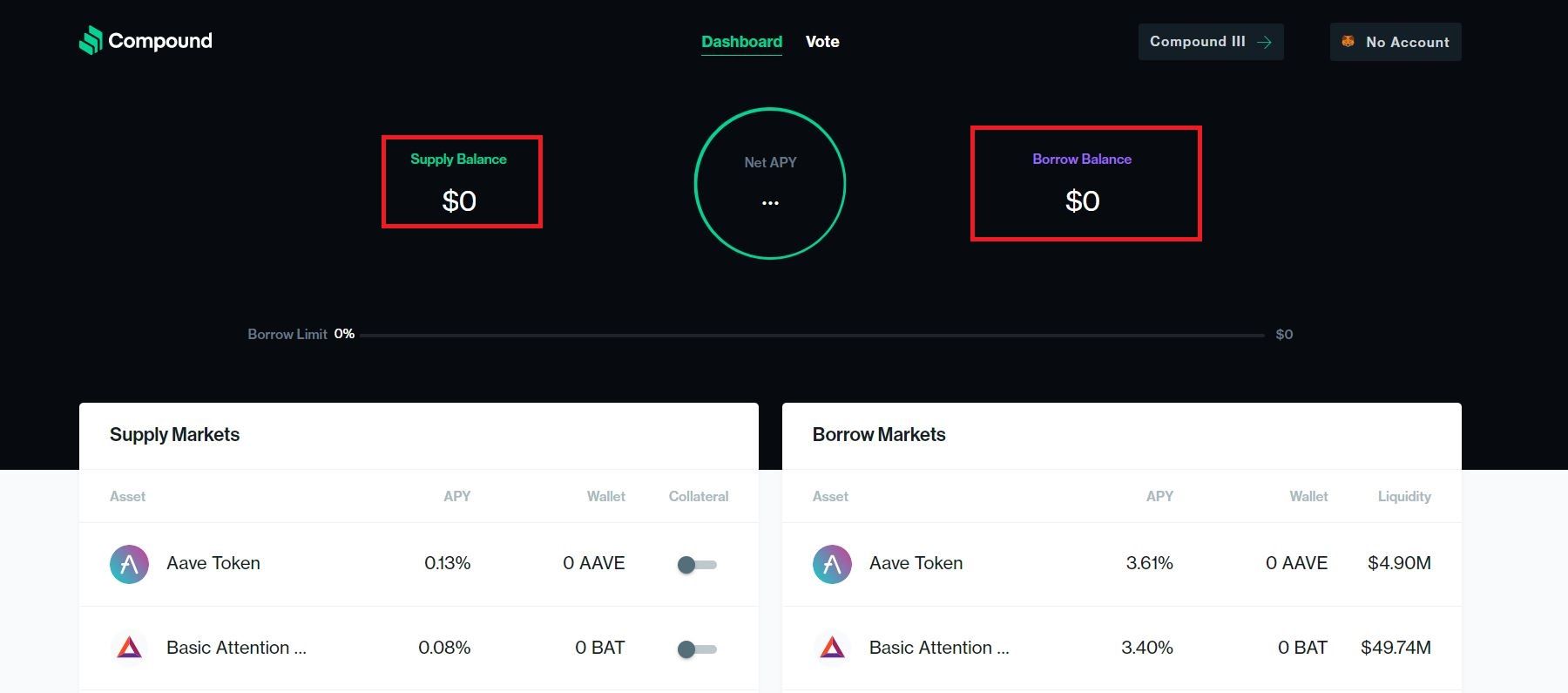Image resolution: width=1568 pixels, height=693 pixels.
Task: Toggle Aave Token collateral switch
Action: point(697,565)
